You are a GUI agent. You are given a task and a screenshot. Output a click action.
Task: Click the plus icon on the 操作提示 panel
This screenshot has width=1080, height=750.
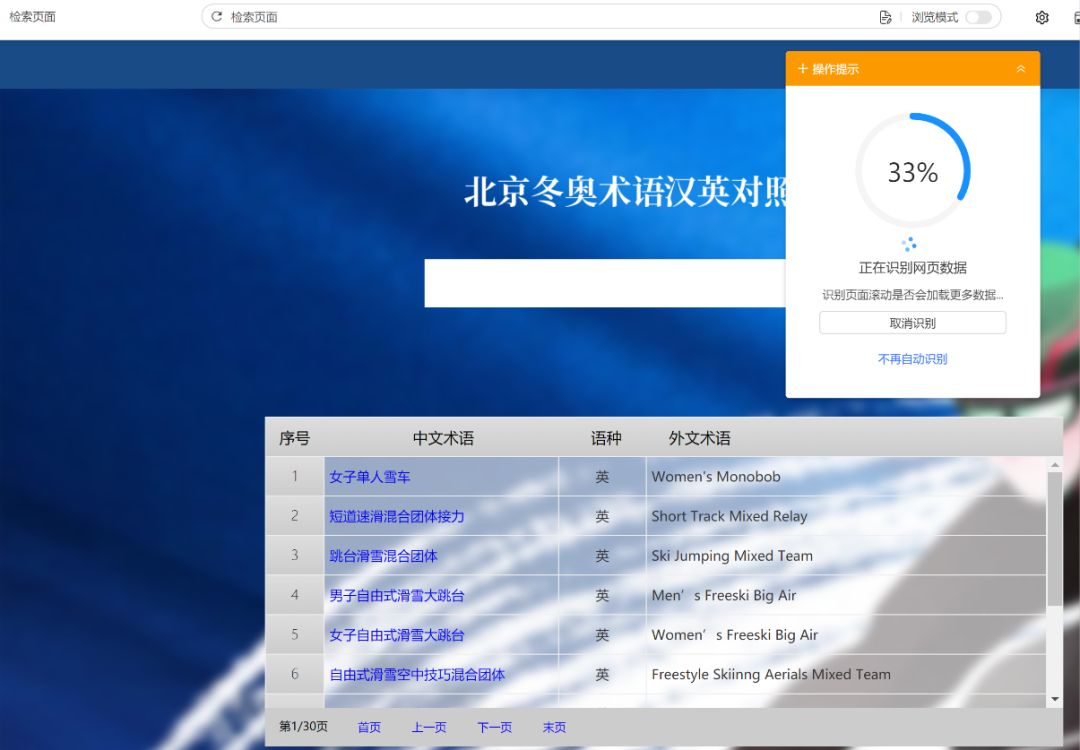[801, 68]
